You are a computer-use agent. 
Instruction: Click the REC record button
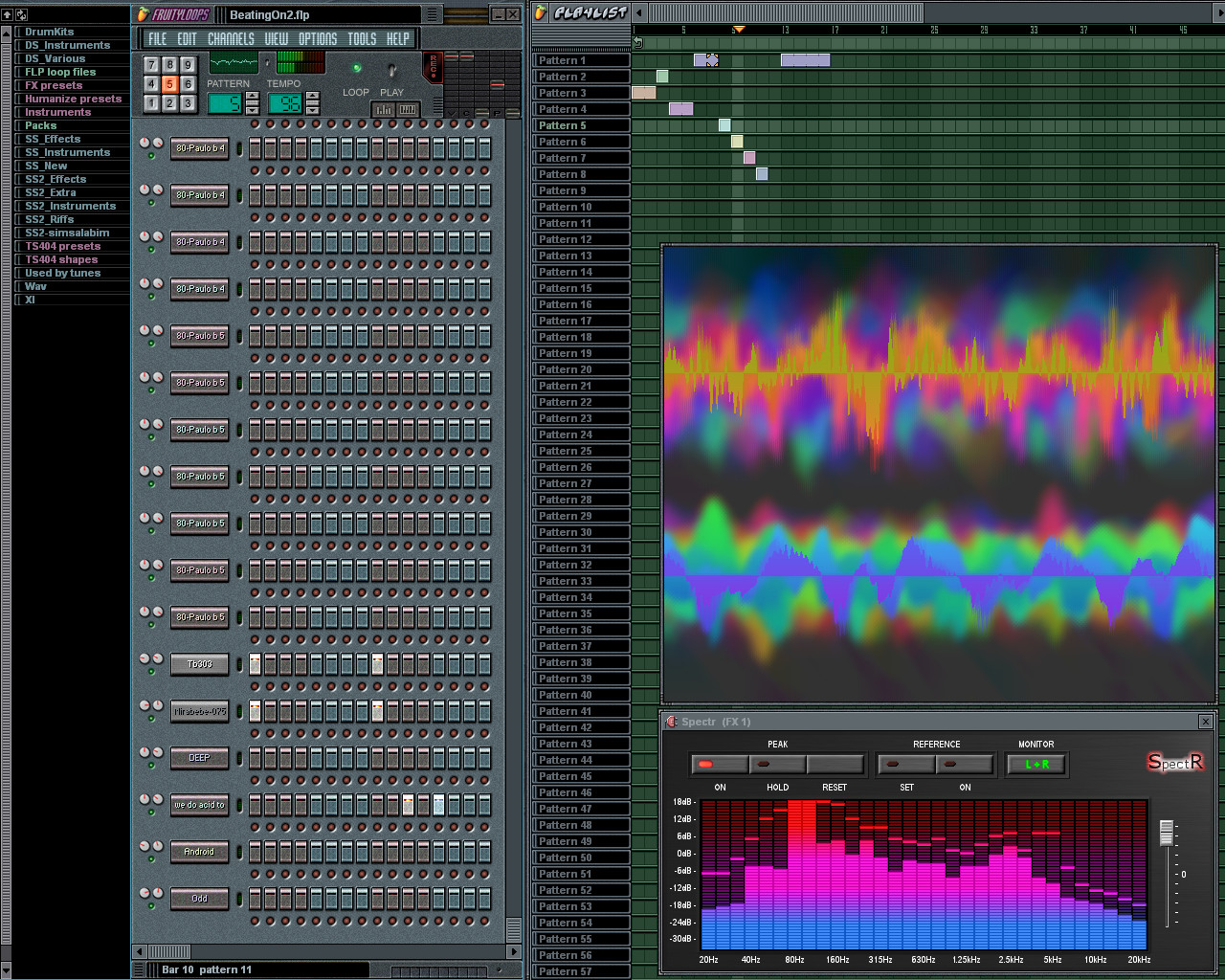(433, 67)
